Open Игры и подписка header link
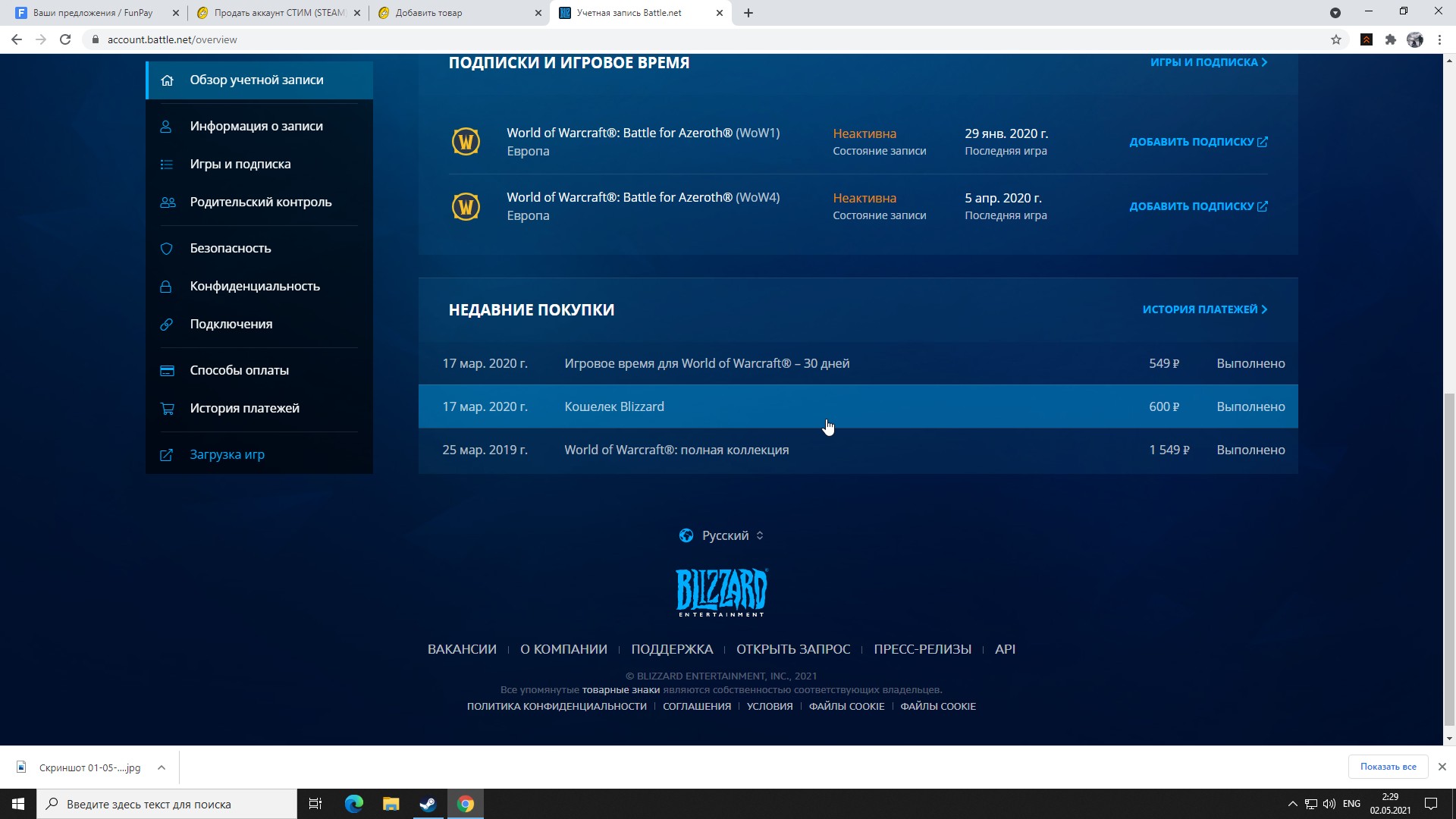 [x=1209, y=62]
